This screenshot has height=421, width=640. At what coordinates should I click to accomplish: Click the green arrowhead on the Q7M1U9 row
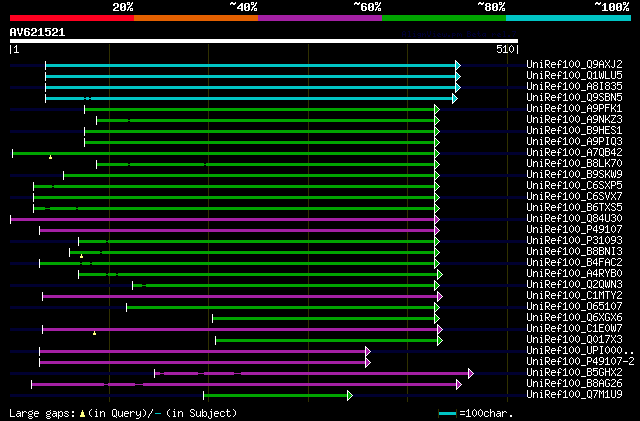[350, 396]
